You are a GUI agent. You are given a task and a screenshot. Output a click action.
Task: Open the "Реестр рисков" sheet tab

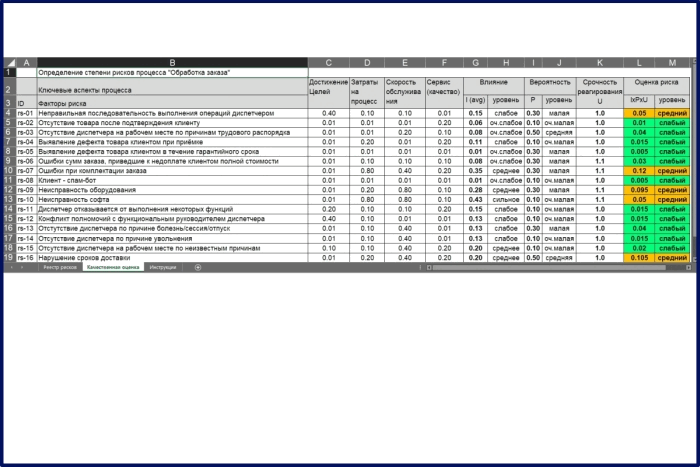click(x=59, y=268)
